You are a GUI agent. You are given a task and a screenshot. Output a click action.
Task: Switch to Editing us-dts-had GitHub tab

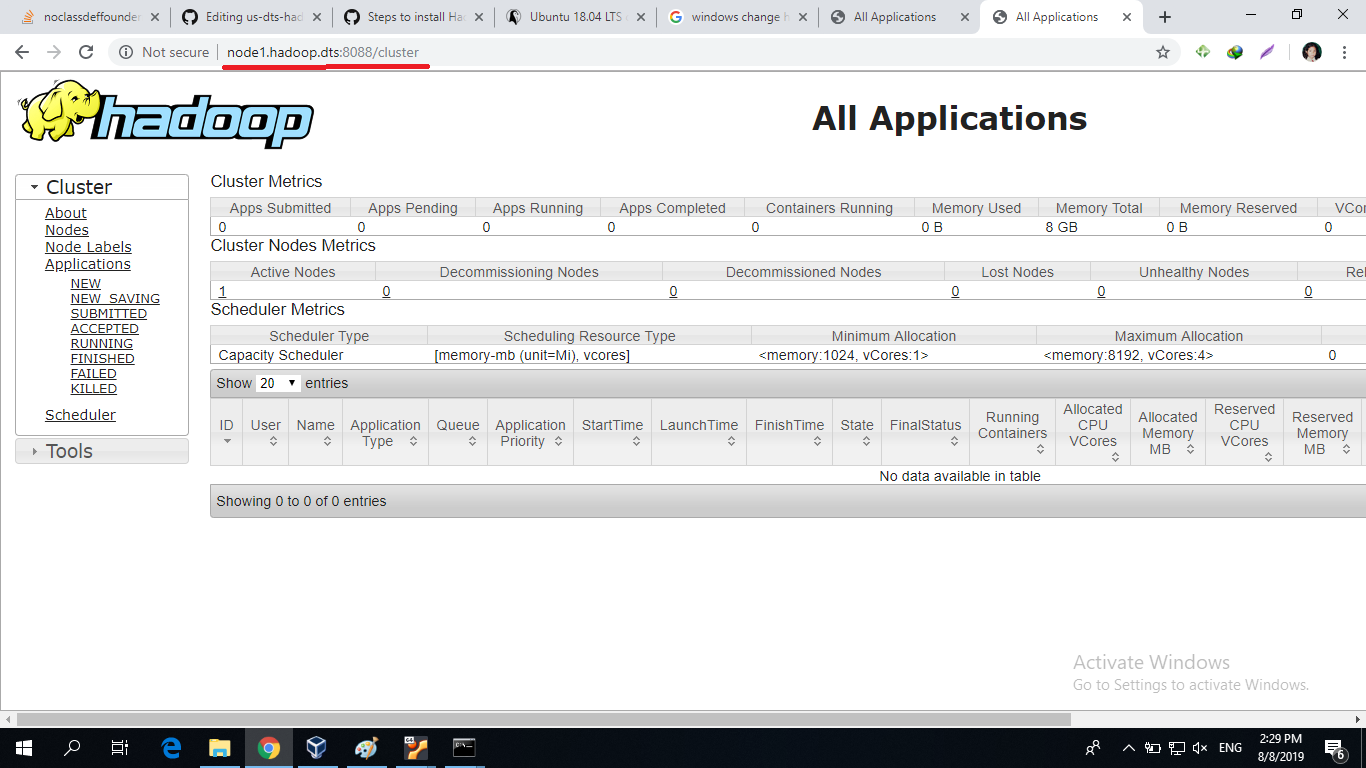(x=250, y=17)
